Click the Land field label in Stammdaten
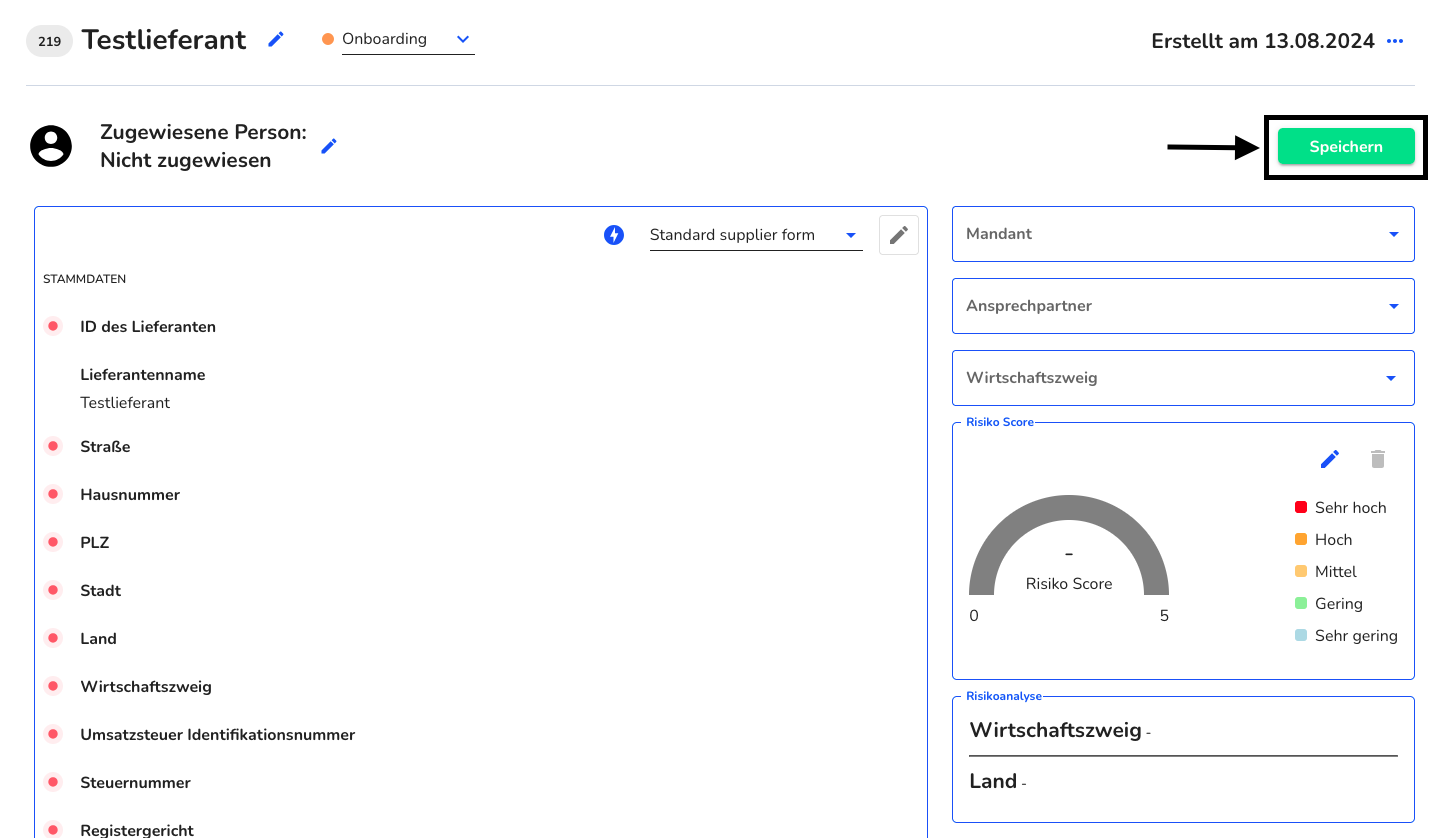This screenshot has width=1436, height=838. (x=98, y=639)
